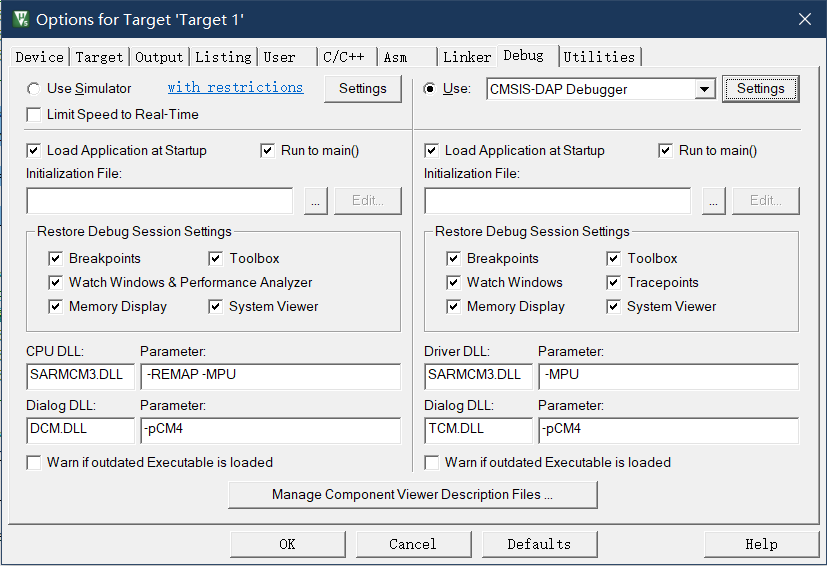Screen dimensions: 827x566
Task: Go to the Utilities tab
Action: (x=599, y=57)
